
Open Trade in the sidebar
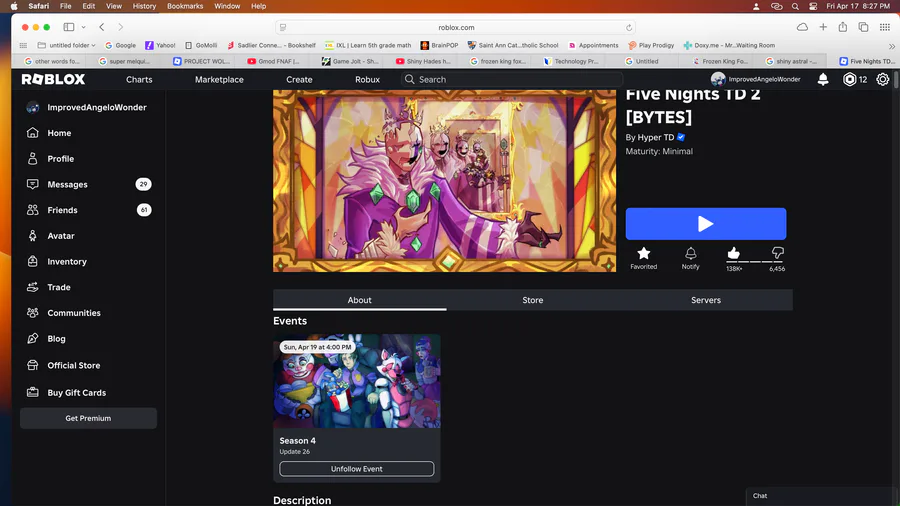coord(59,287)
